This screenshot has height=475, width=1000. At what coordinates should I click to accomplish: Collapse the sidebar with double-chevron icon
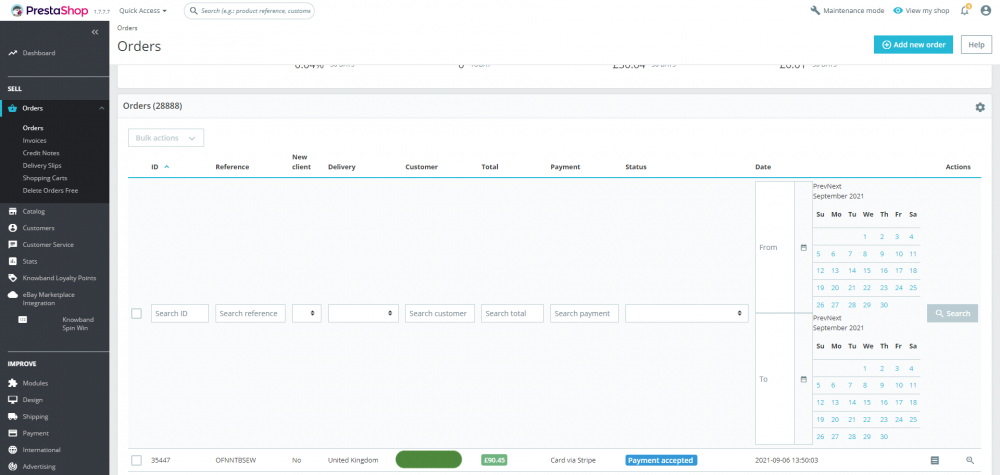click(x=95, y=32)
